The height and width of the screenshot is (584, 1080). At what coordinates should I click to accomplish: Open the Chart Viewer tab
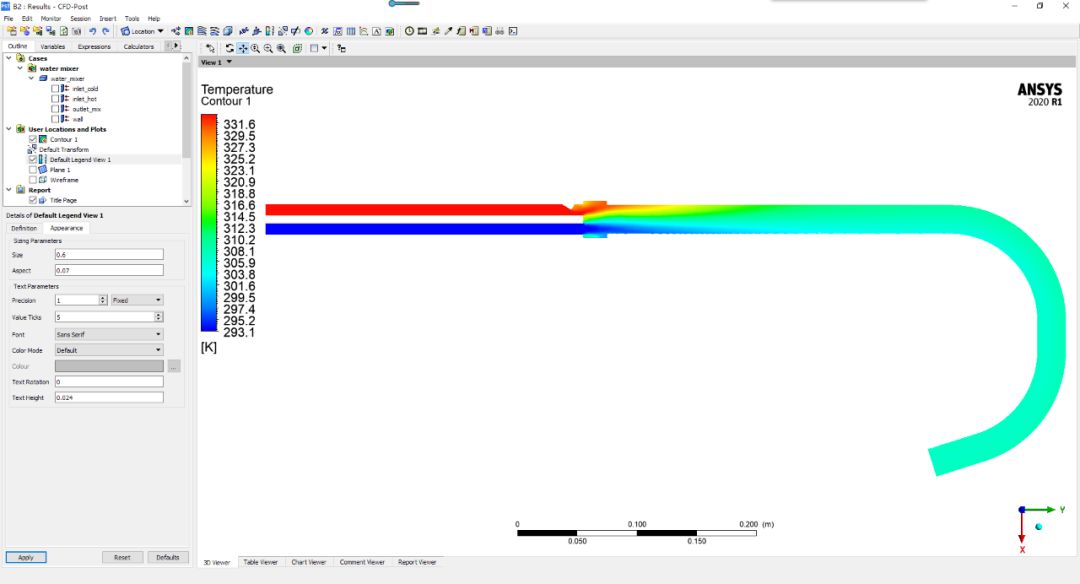pos(309,562)
